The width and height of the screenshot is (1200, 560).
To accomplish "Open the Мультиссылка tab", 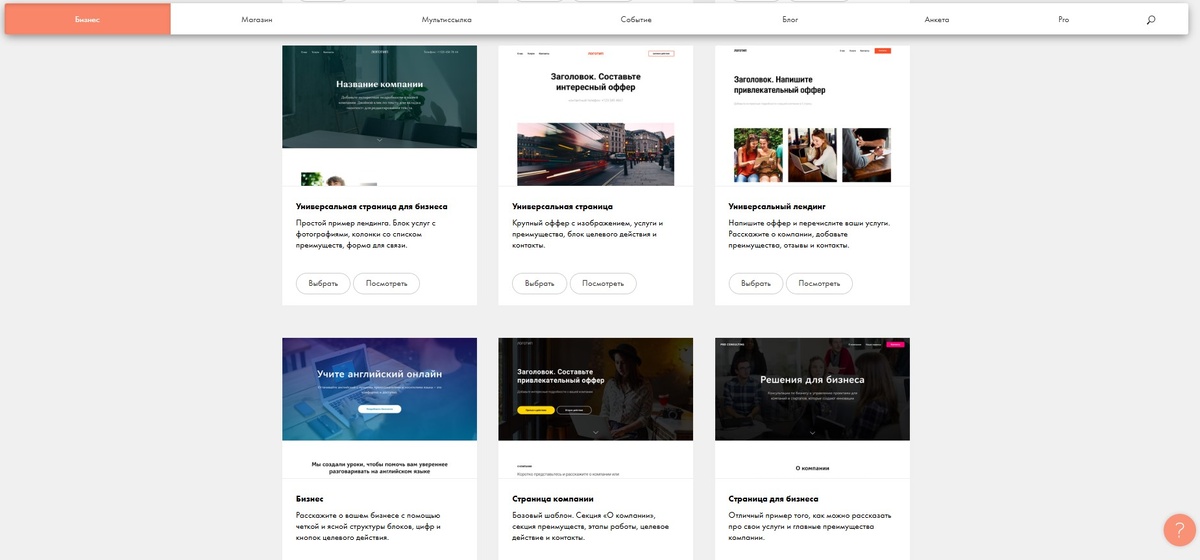I will (447, 19).
